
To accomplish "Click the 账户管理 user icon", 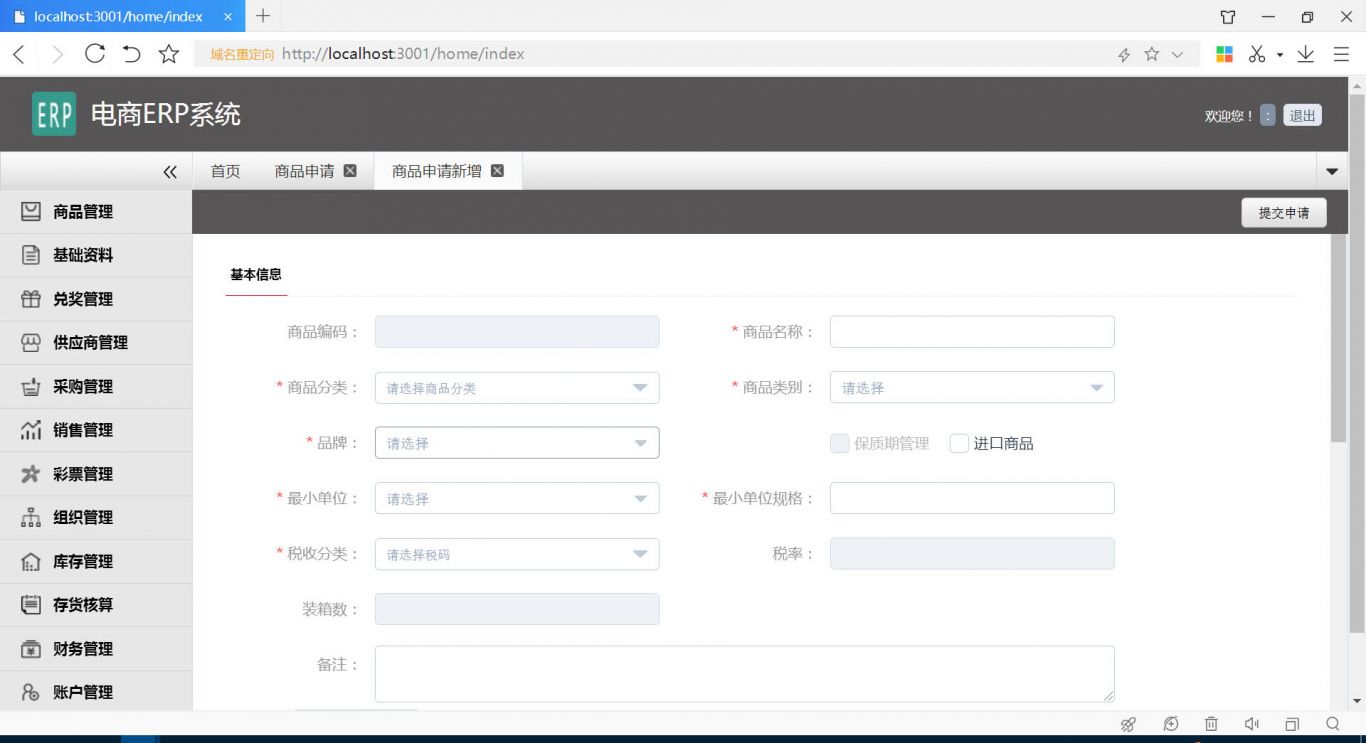I will (x=31, y=692).
